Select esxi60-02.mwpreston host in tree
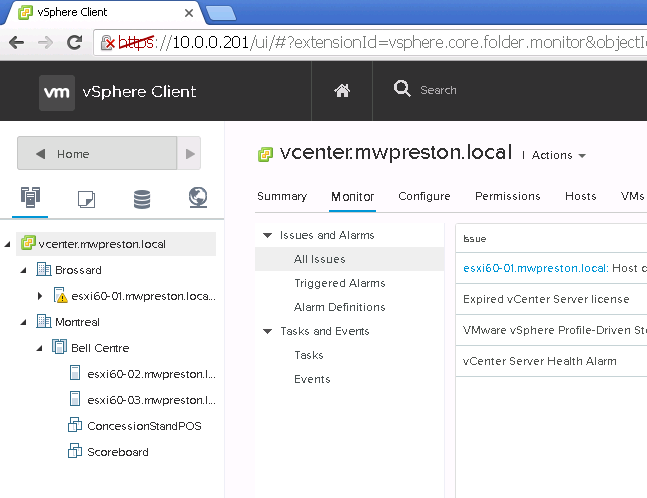The image size is (647, 498). pyautogui.click(x=151, y=374)
